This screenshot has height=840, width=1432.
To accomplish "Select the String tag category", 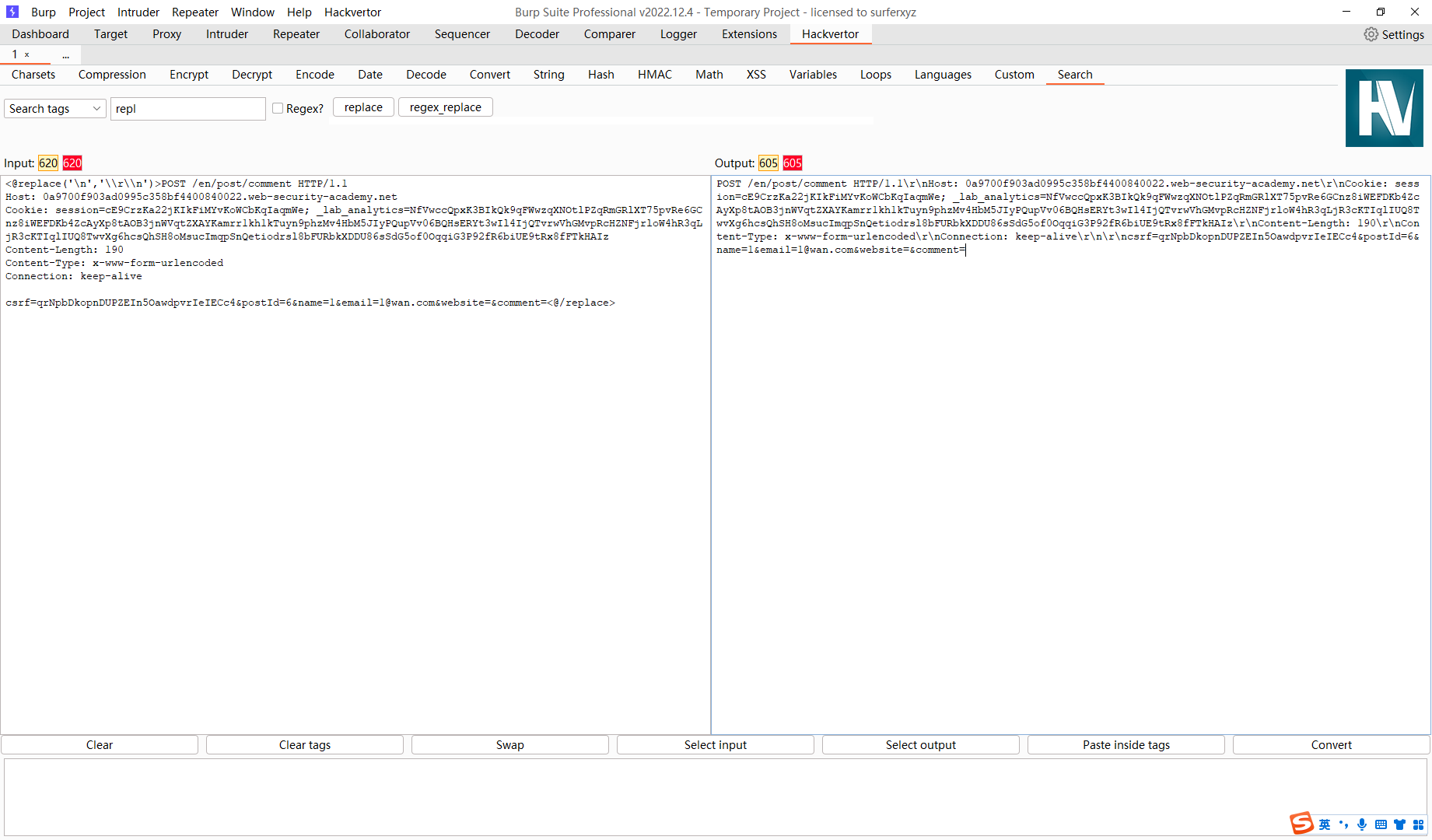I will pos(549,75).
